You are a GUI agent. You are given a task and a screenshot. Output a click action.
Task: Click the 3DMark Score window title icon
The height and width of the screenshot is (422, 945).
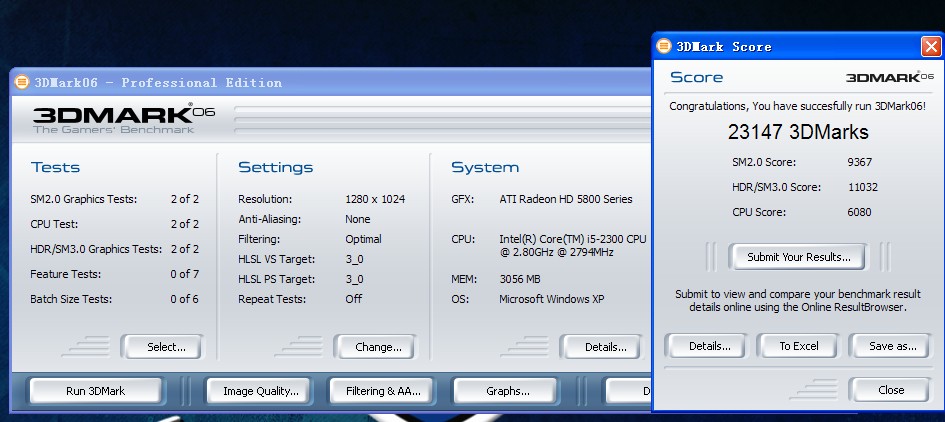pos(664,46)
